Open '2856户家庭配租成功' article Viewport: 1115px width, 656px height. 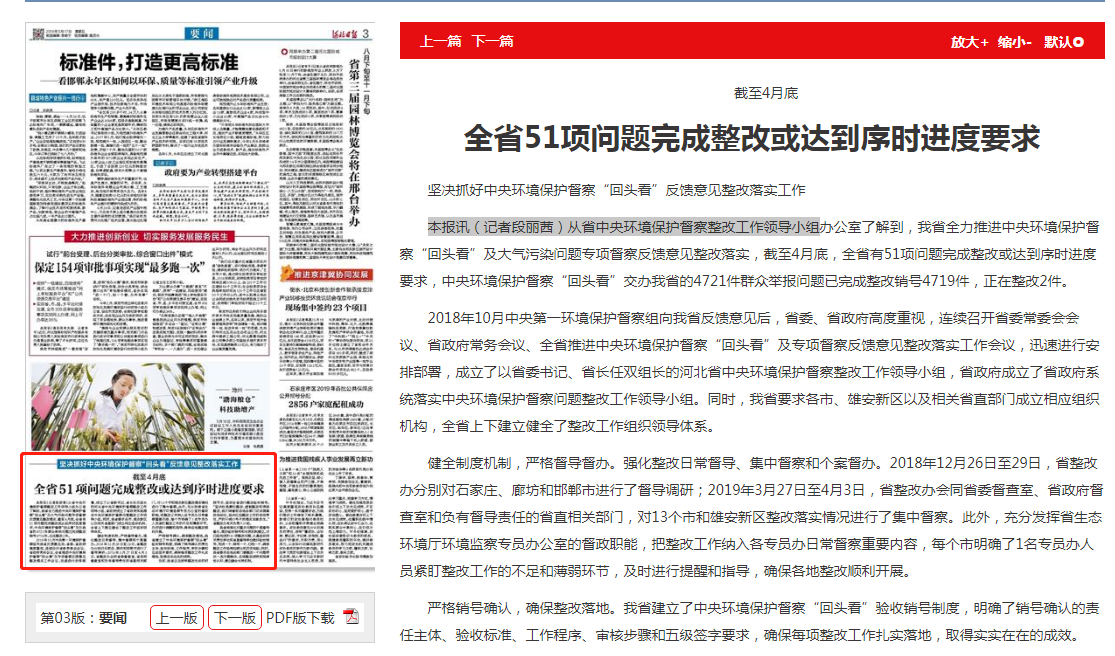[x=325, y=404]
